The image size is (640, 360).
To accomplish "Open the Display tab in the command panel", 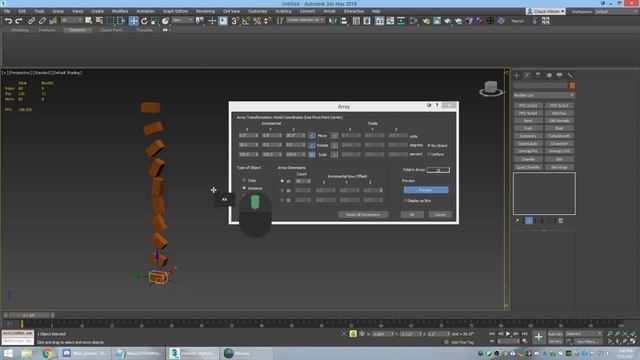I will [x=559, y=75].
